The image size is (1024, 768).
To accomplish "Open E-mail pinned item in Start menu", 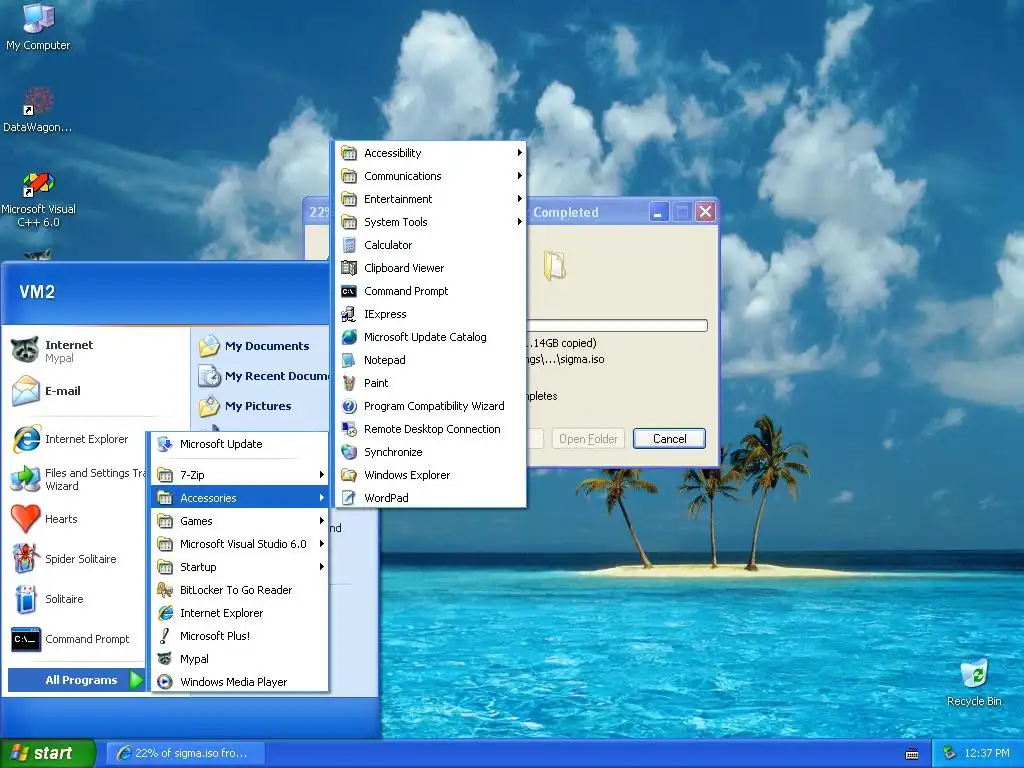I will (97, 391).
